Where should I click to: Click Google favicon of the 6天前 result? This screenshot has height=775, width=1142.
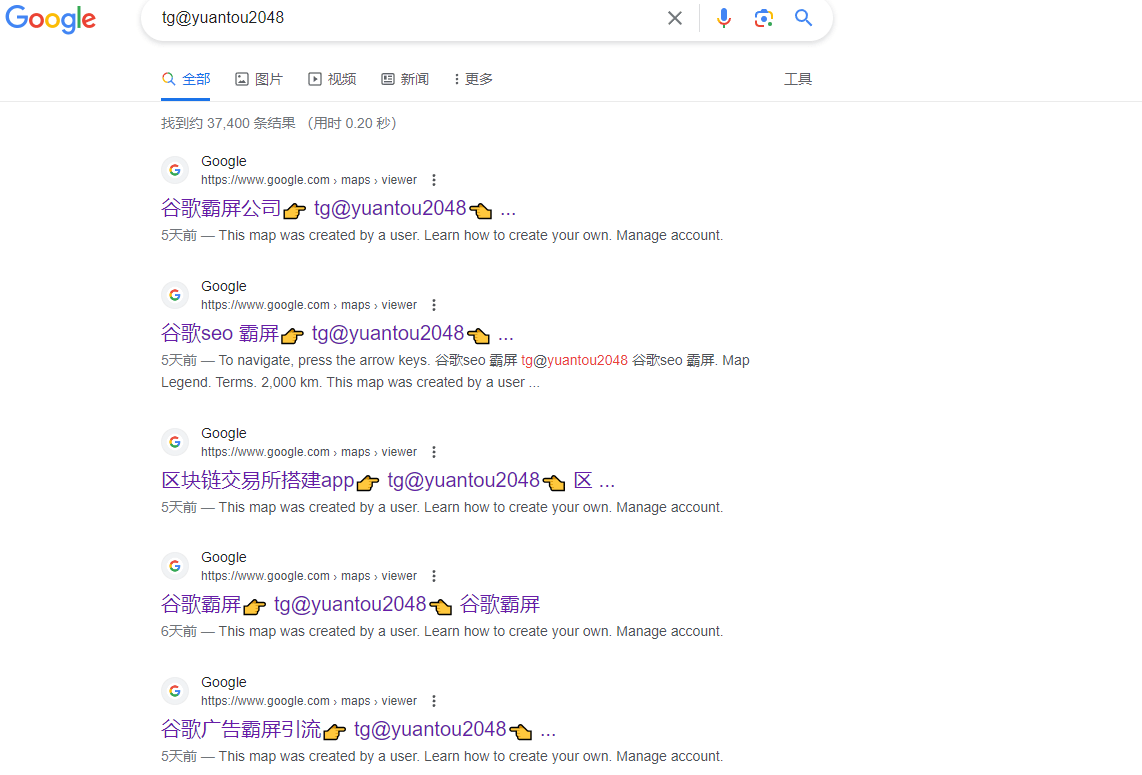(x=175, y=566)
